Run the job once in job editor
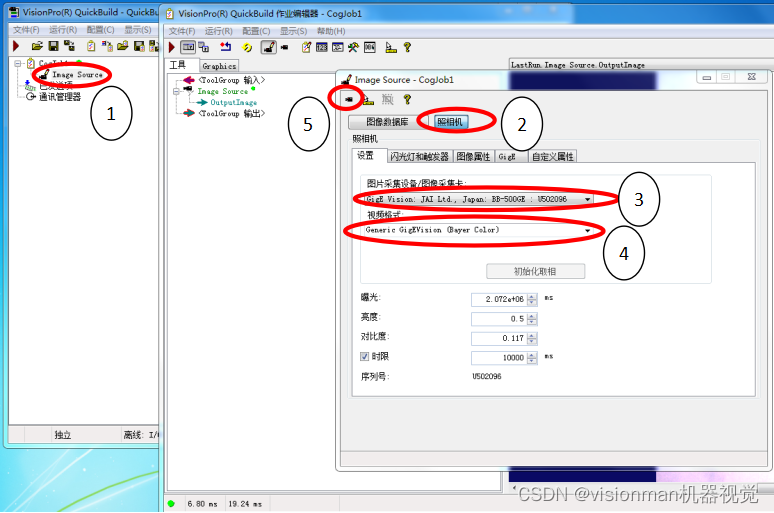The image size is (774, 513). [x=172, y=47]
